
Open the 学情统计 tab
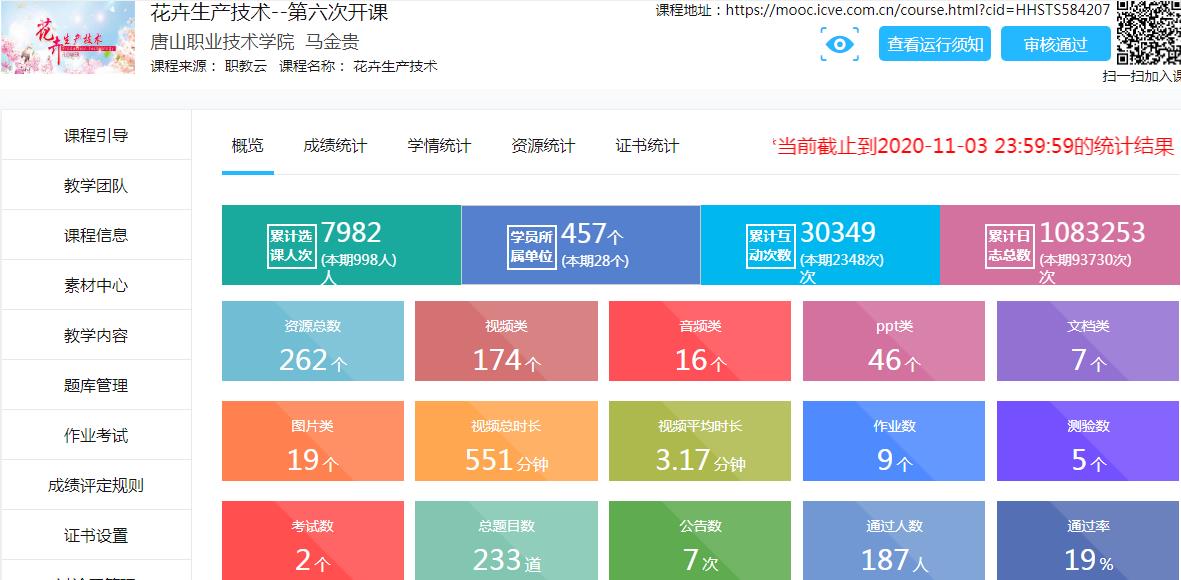[439, 146]
